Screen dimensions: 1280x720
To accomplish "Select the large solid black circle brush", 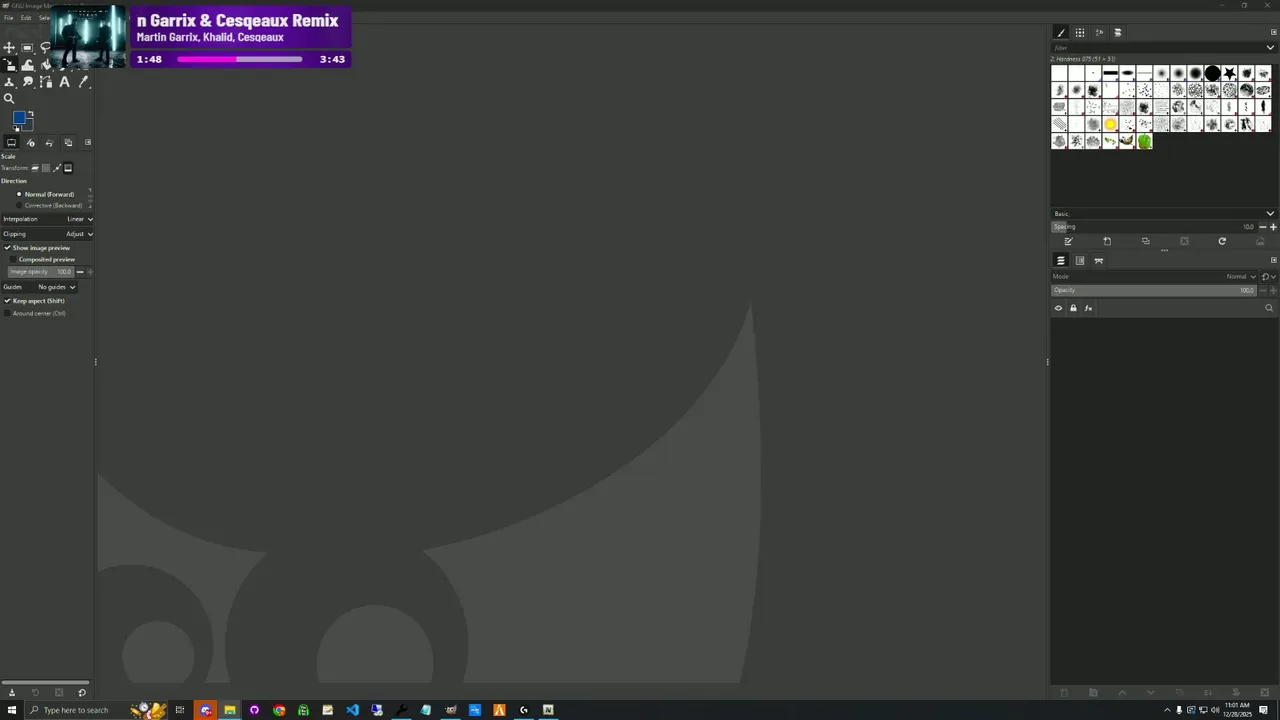I will click(1212, 73).
